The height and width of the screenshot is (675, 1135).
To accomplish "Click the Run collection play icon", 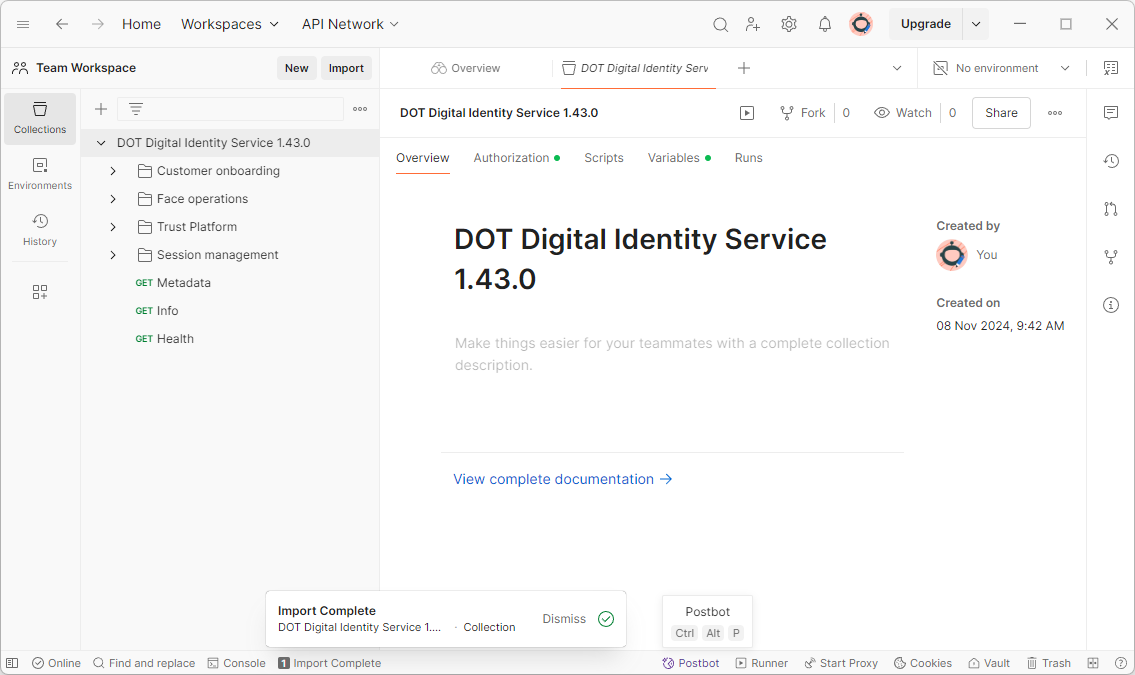I will (x=747, y=113).
